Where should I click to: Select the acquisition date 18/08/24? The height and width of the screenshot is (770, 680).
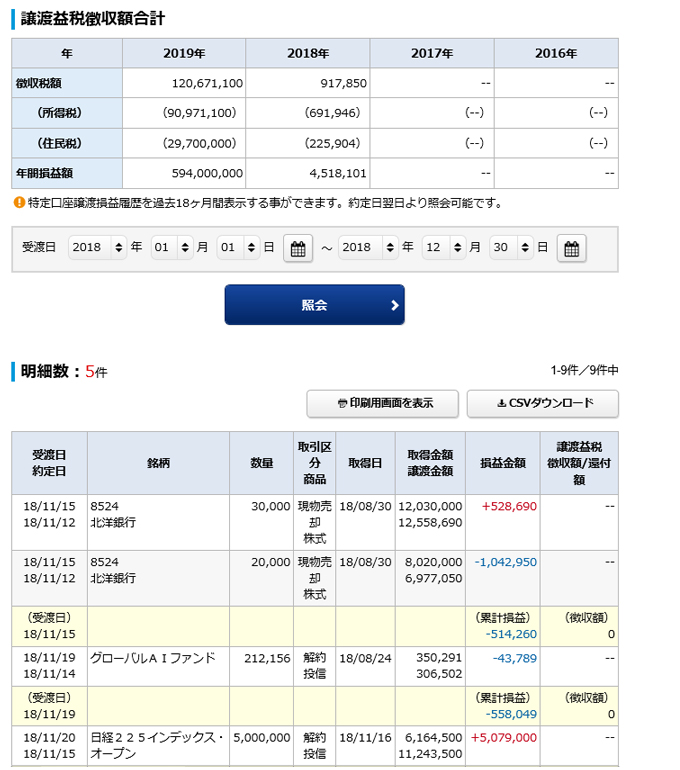[365, 659]
